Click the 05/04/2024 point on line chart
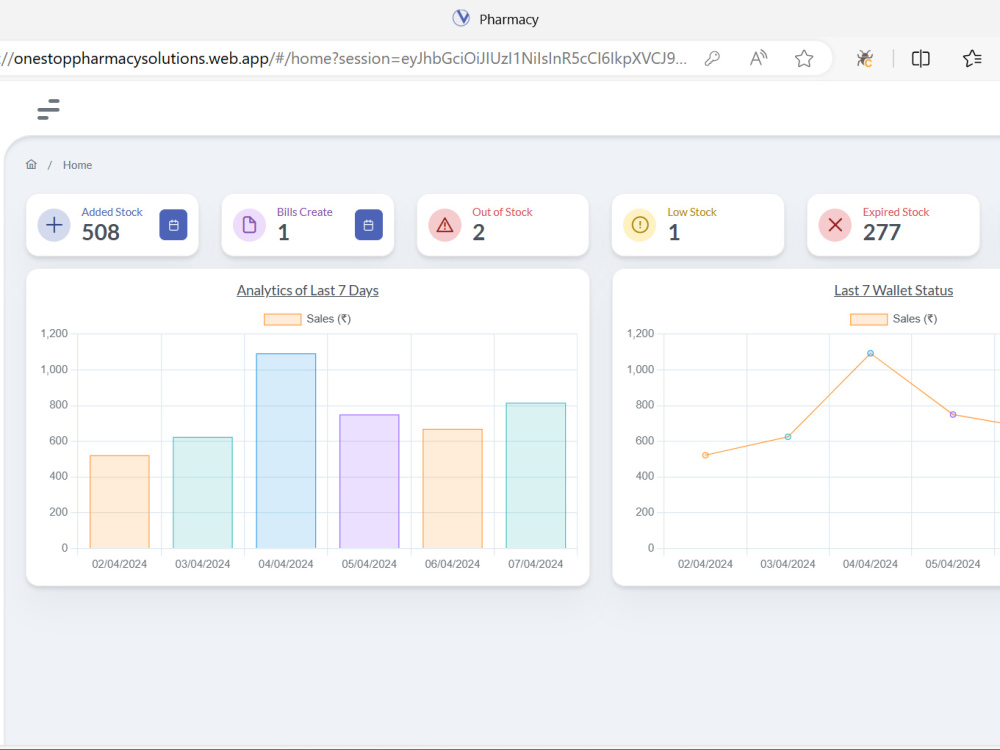 pyautogui.click(x=953, y=415)
